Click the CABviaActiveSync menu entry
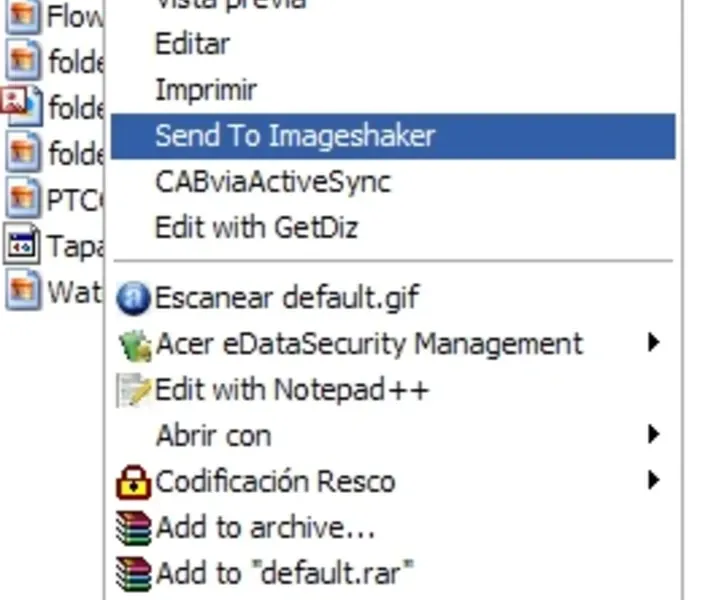 (272, 182)
